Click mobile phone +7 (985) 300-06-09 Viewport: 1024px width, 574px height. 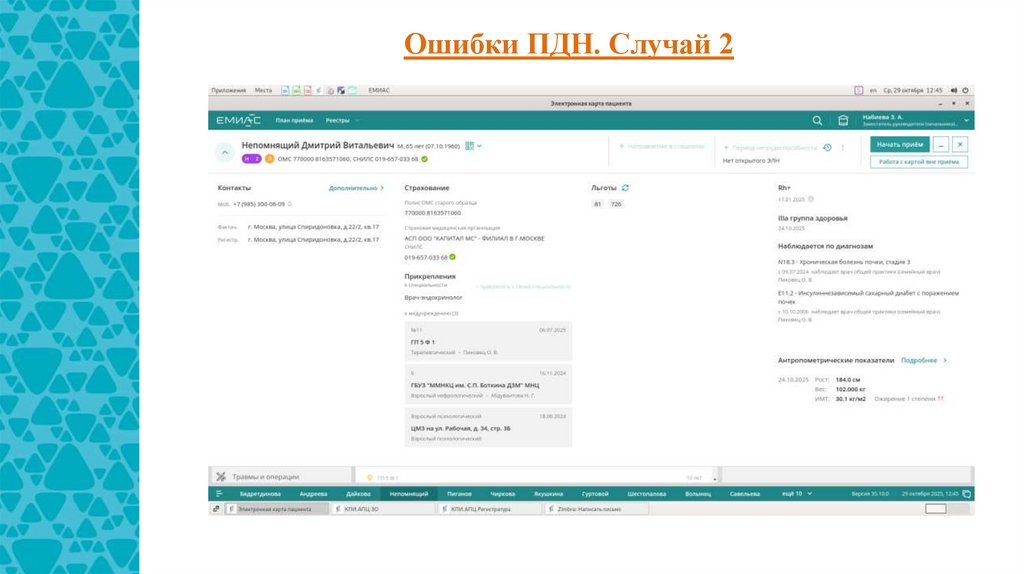coord(259,204)
